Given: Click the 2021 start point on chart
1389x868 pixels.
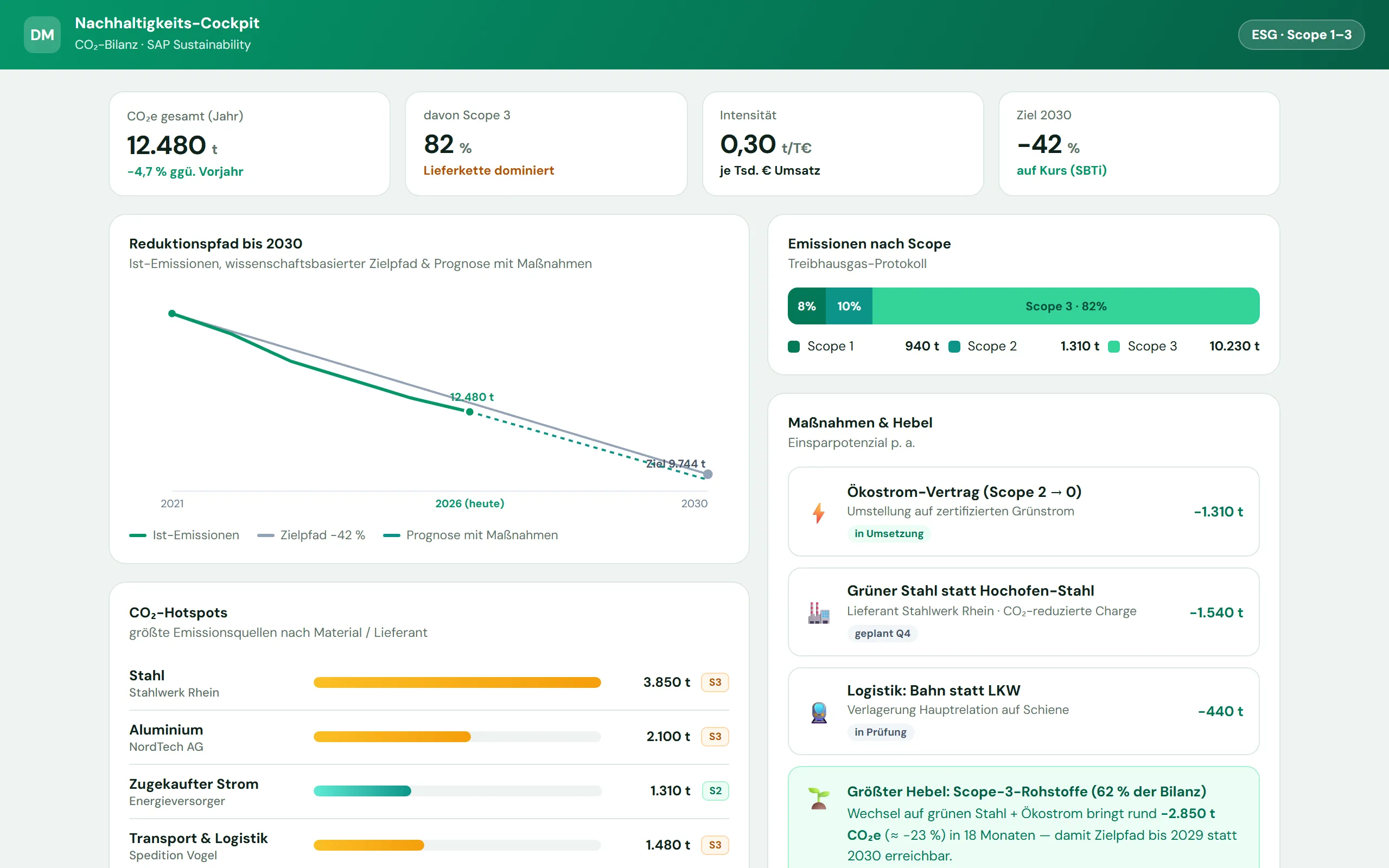Looking at the screenshot, I should [172, 314].
